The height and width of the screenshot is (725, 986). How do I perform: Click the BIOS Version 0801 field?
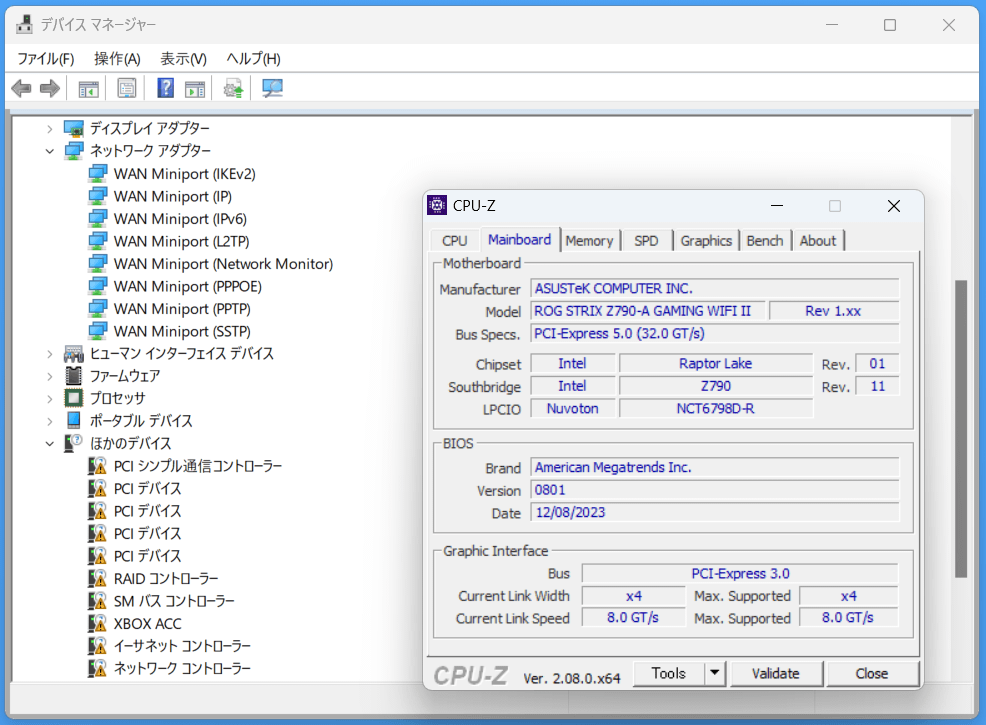715,490
